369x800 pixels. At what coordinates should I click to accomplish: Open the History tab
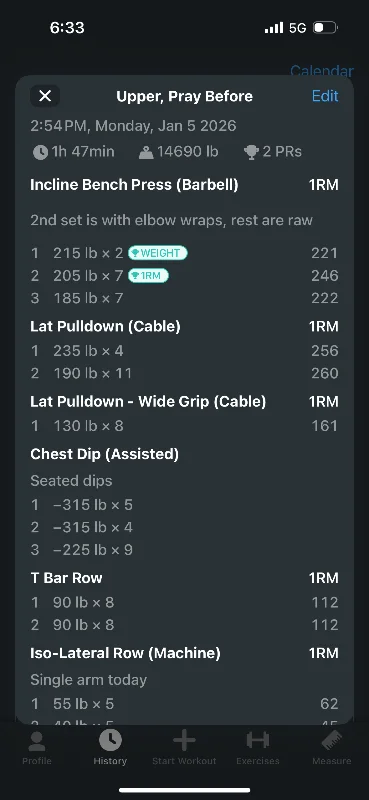click(110, 747)
